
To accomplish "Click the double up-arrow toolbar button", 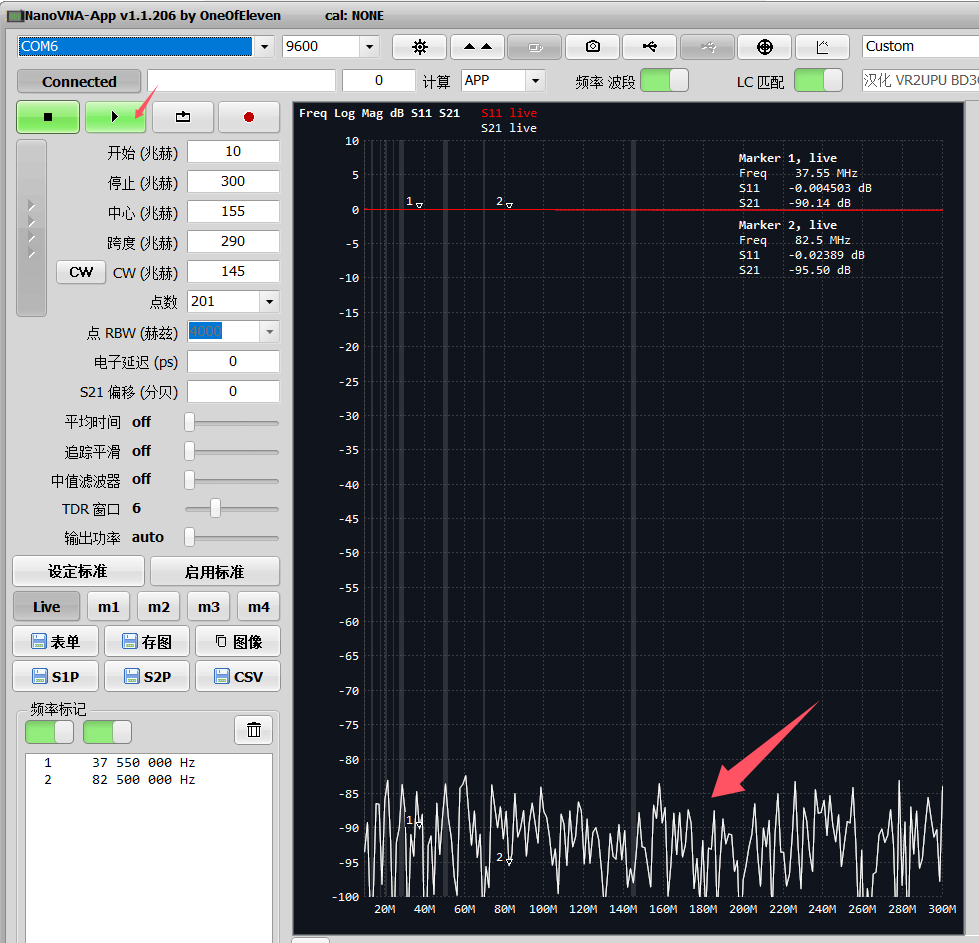I will [x=478, y=47].
